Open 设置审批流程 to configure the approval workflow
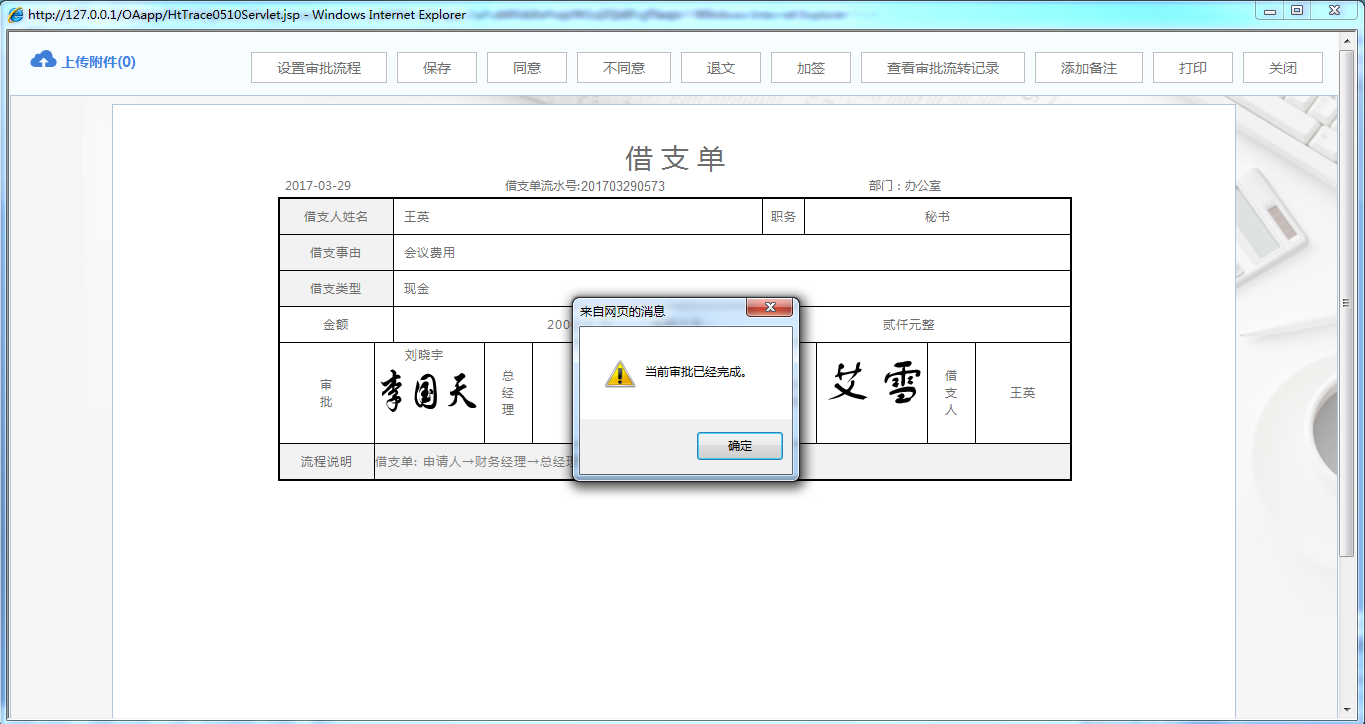This screenshot has height=724, width=1365. [318, 67]
